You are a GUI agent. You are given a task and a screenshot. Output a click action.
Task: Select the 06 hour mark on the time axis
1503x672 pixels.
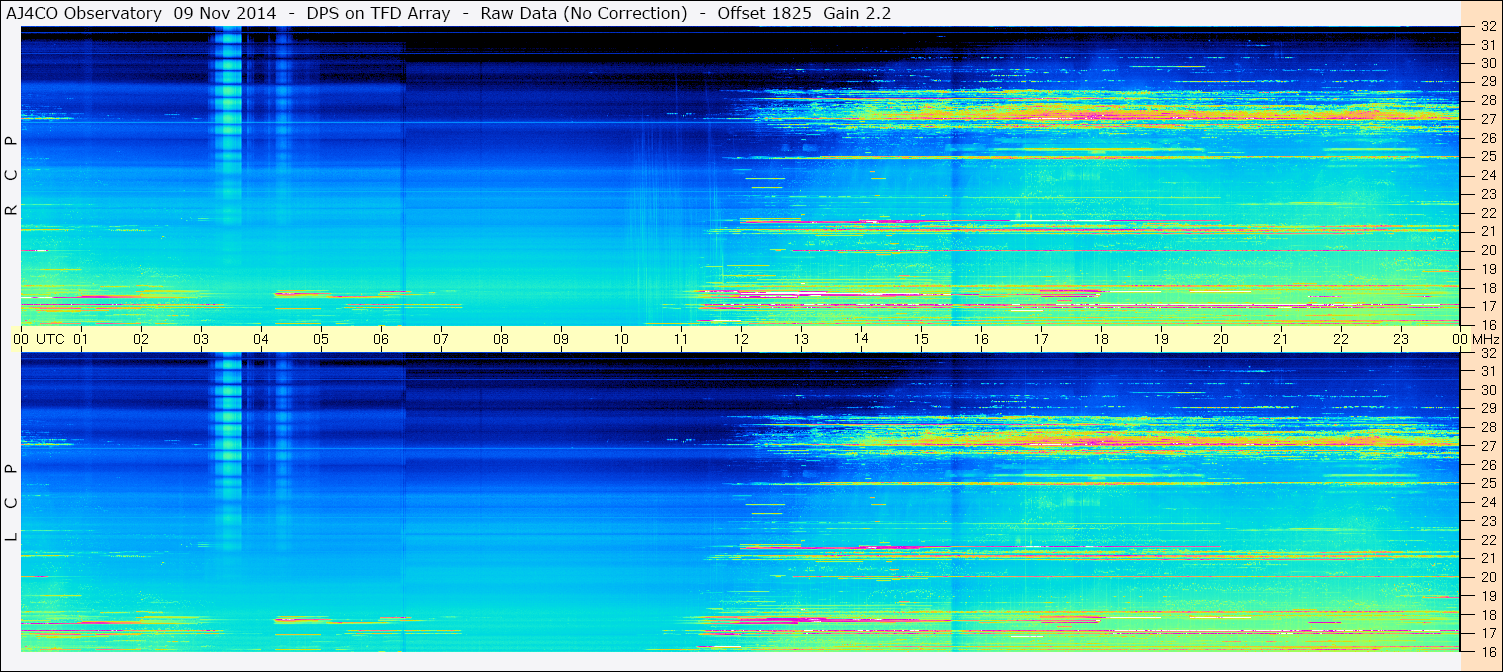click(381, 339)
